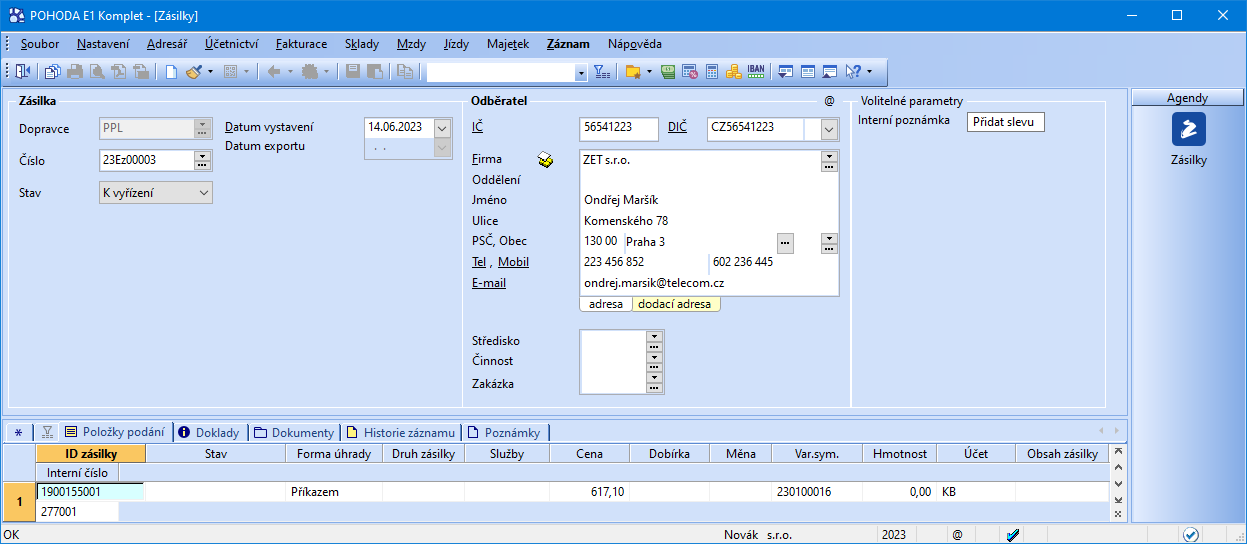
Task: Click the filter funnel toolbar icon
Action: point(601,71)
